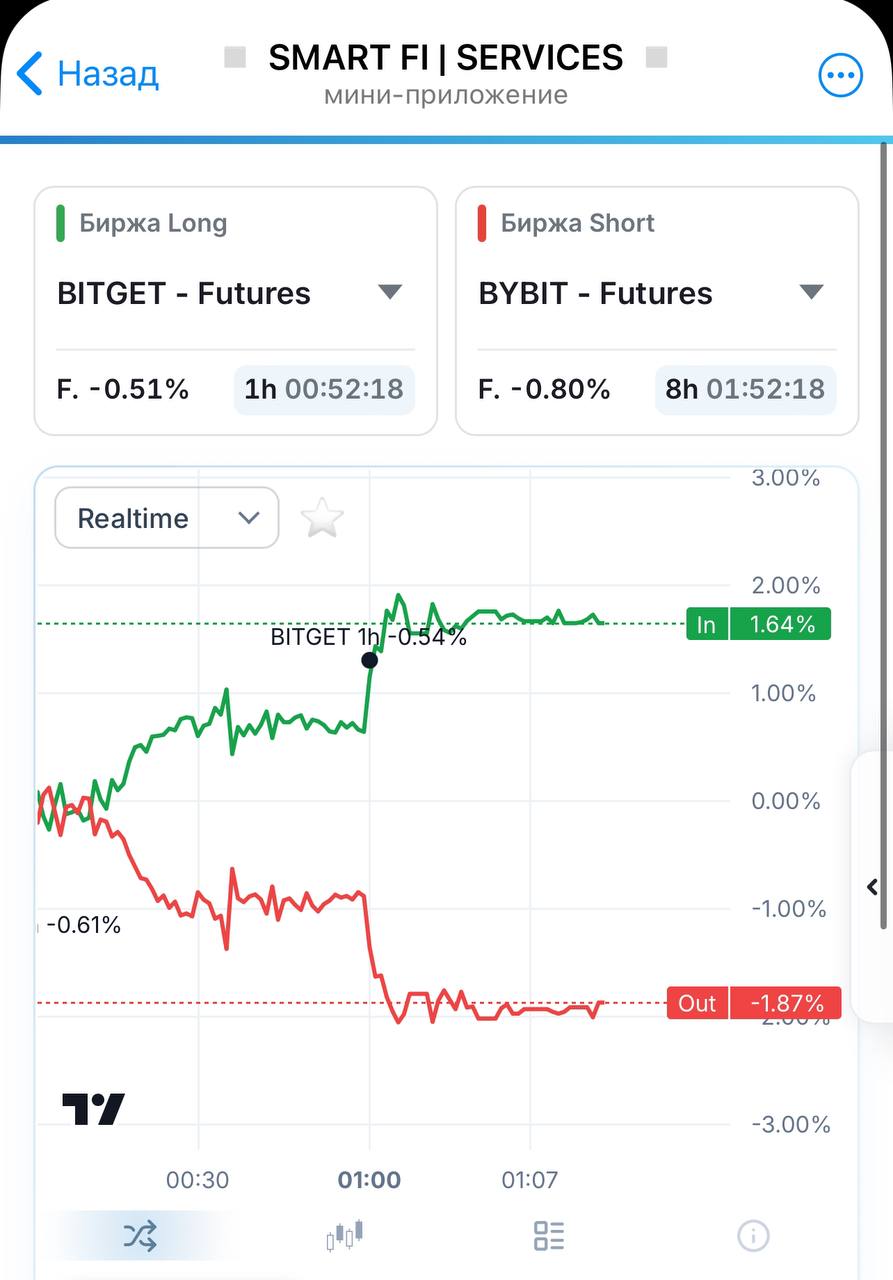
Task: Click the green In 1.64% price label
Action: click(x=759, y=624)
